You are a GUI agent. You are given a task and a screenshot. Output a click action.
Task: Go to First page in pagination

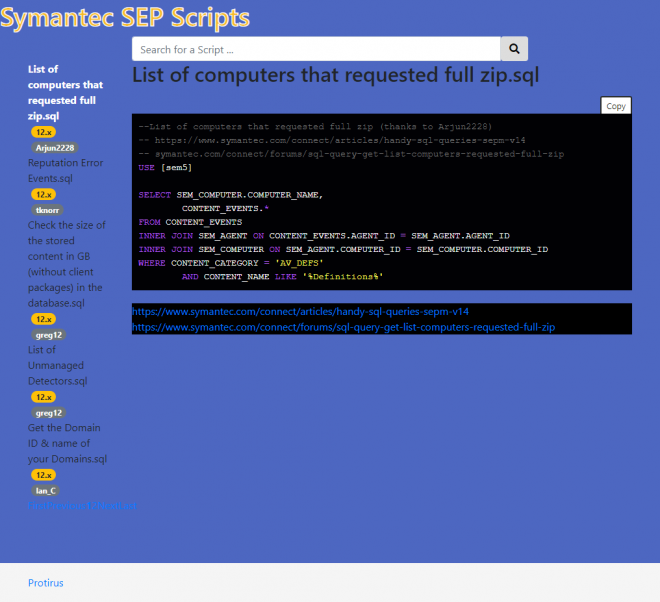[x=38, y=506]
